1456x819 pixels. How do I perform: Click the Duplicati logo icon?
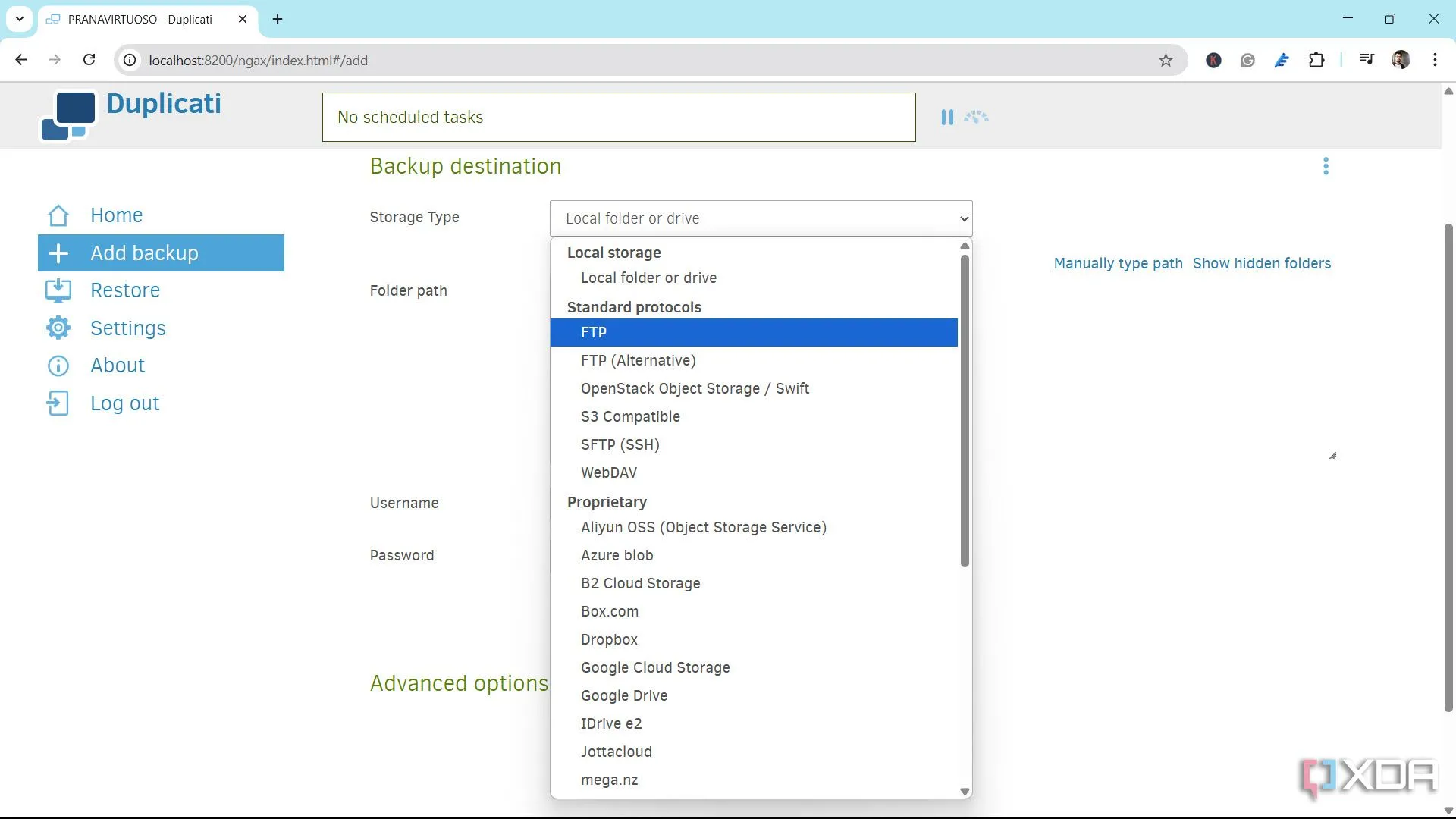coord(68,115)
